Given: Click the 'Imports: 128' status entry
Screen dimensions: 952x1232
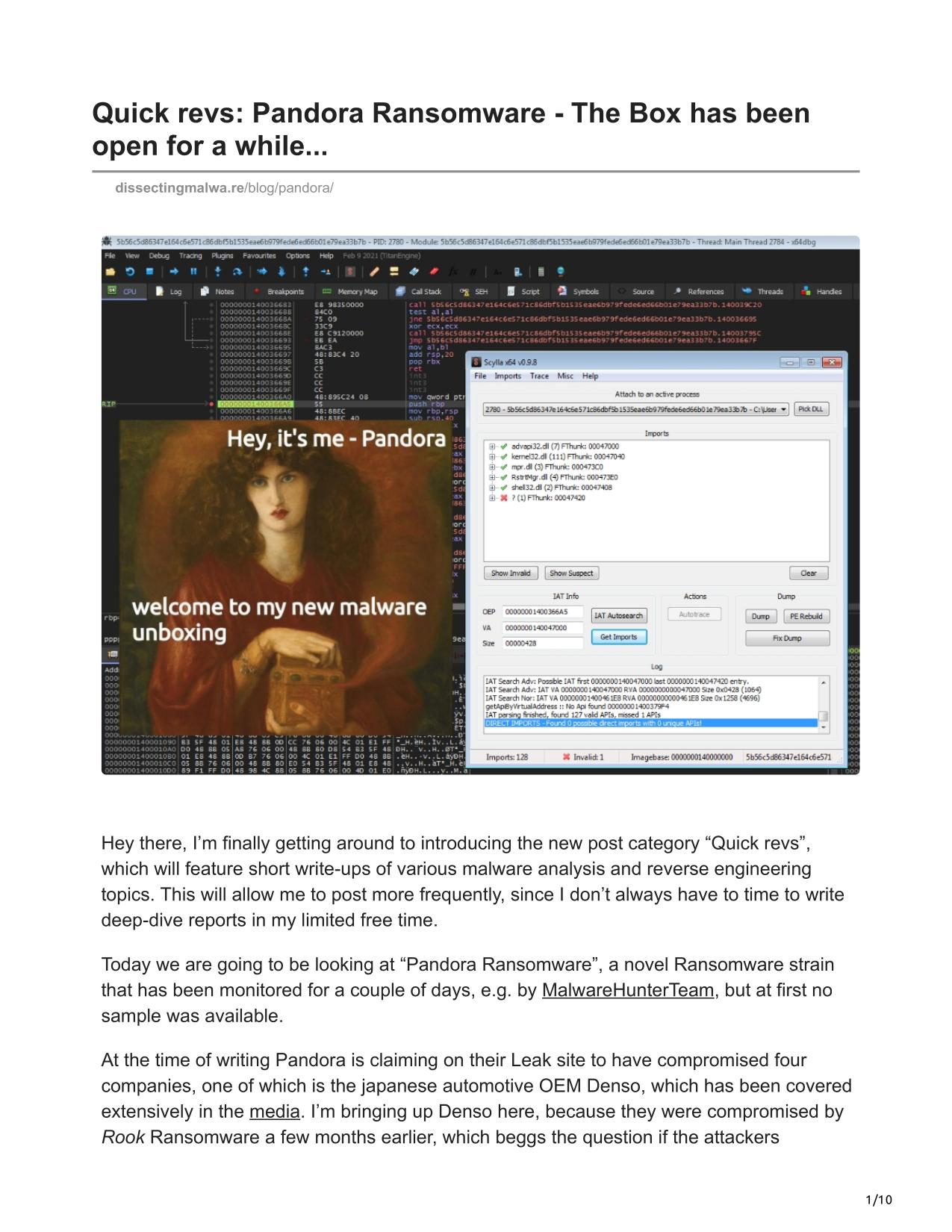Looking at the screenshot, I should 507,757.
